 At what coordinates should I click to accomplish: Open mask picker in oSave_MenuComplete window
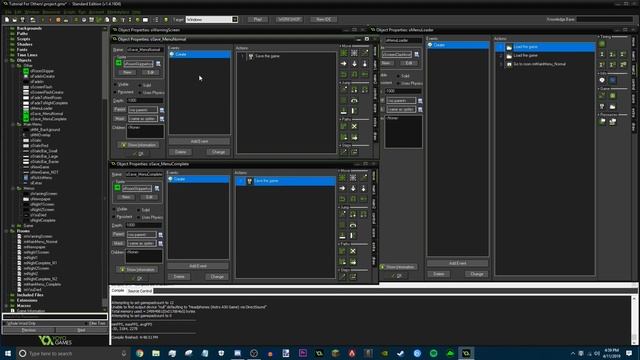[x=161, y=244]
